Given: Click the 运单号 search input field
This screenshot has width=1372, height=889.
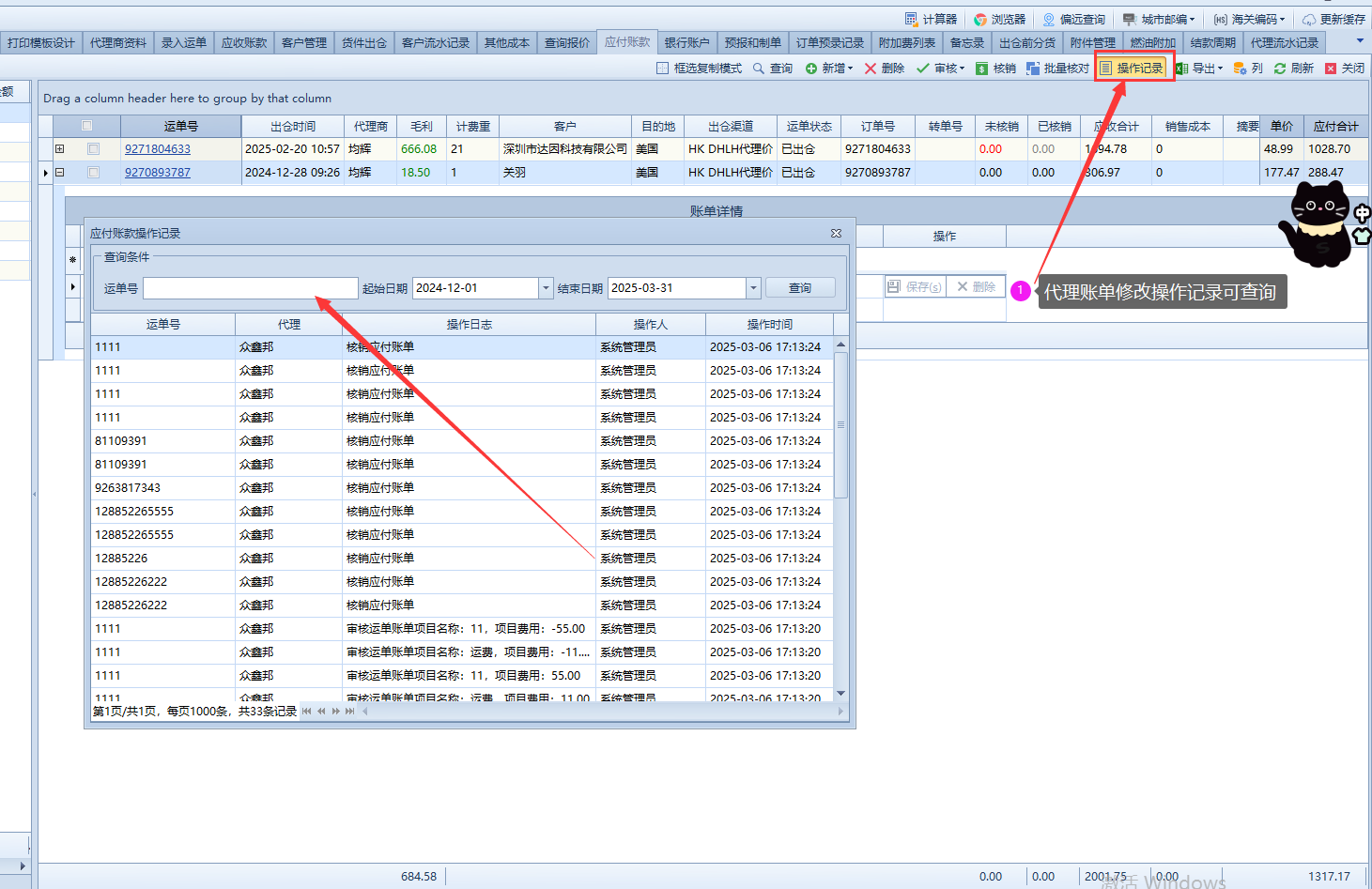Looking at the screenshot, I should point(250,288).
